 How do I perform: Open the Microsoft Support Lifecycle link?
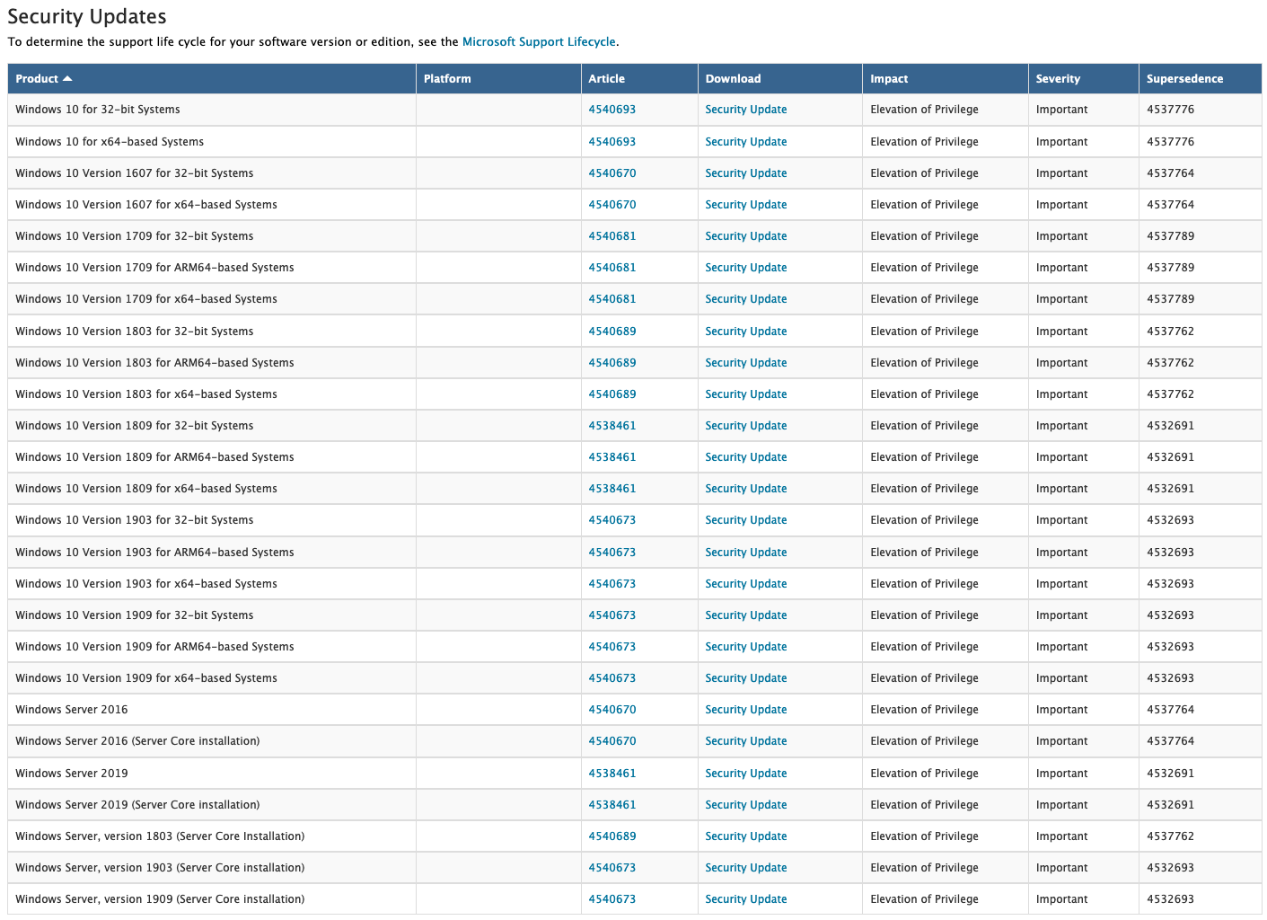[x=539, y=42]
